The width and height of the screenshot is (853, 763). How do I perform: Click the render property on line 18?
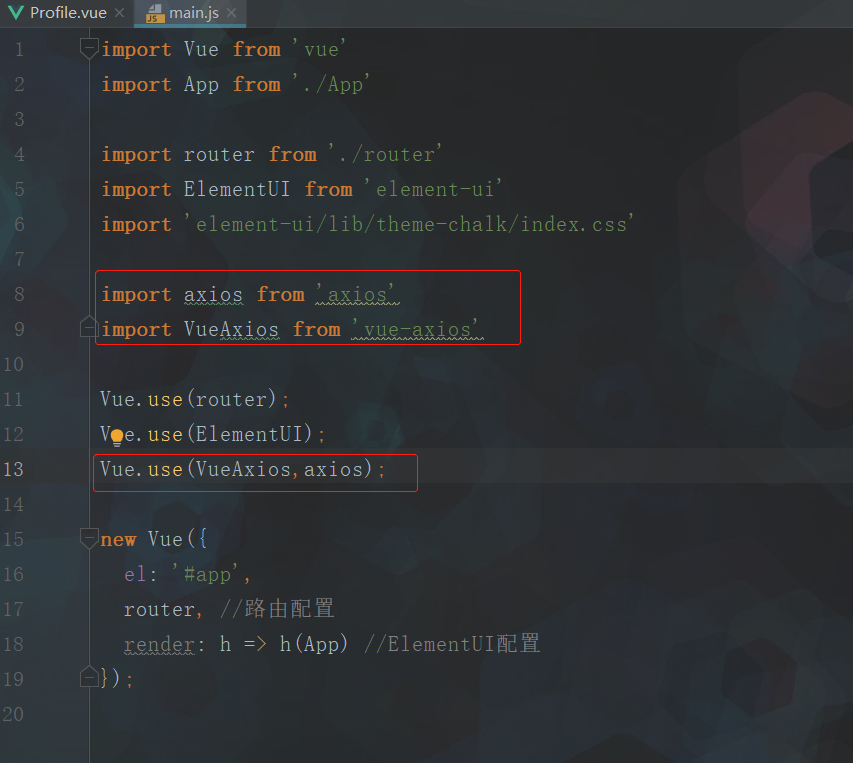159,644
